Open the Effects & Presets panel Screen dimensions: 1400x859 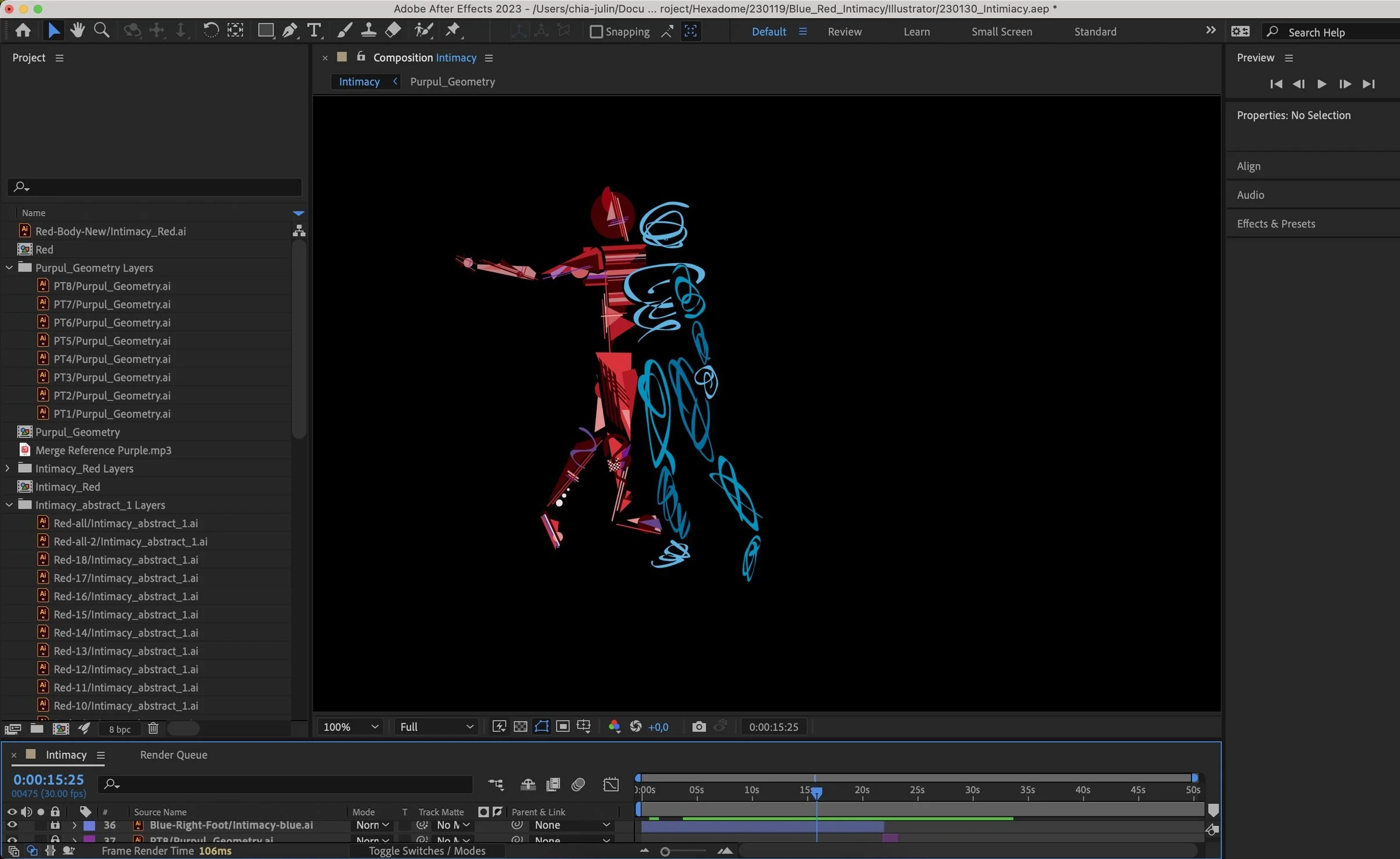coord(1276,224)
